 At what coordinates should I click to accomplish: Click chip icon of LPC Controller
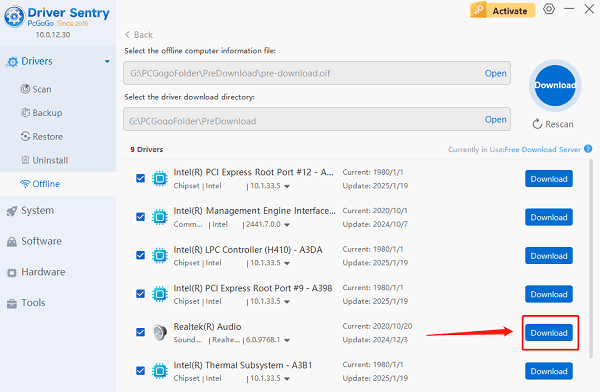coord(160,255)
